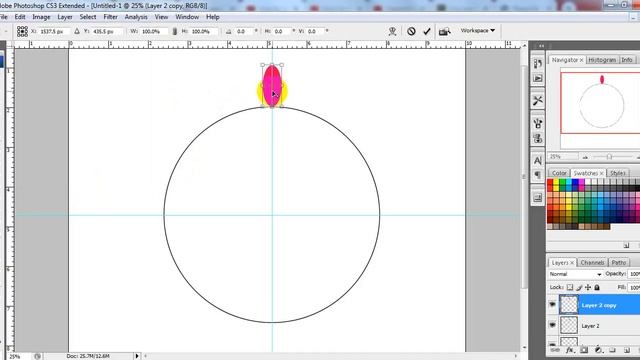Switch to the Histogram tab
The width and height of the screenshot is (640, 360).
pyautogui.click(x=602, y=60)
